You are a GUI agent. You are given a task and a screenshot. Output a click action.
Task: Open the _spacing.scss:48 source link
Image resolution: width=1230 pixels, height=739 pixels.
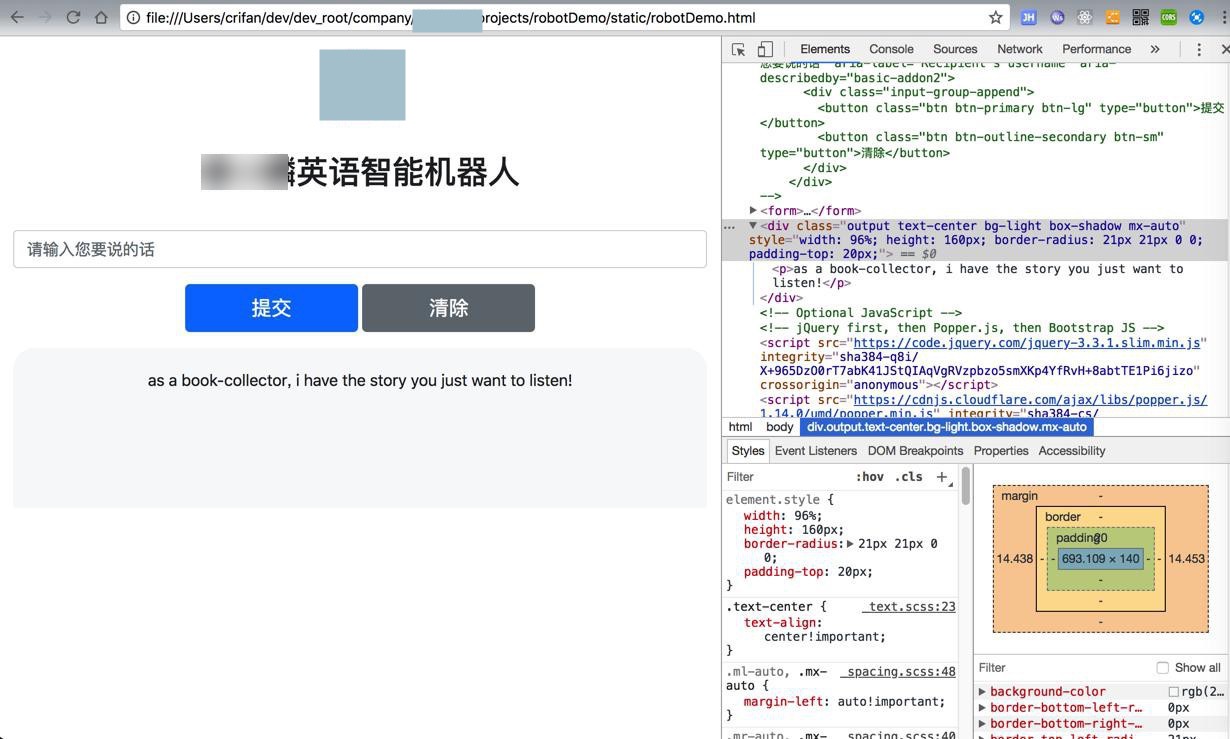897,672
